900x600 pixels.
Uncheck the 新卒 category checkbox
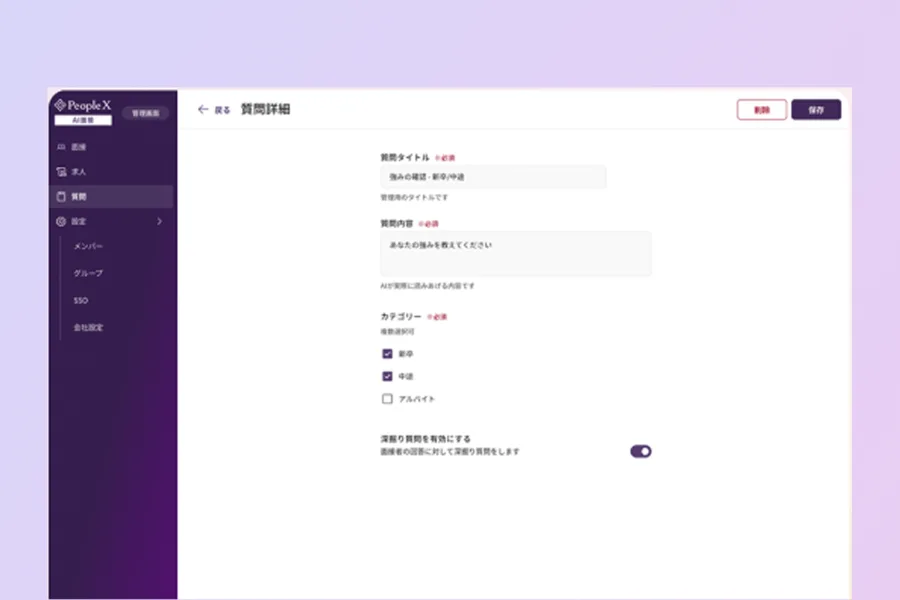pos(387,354)
